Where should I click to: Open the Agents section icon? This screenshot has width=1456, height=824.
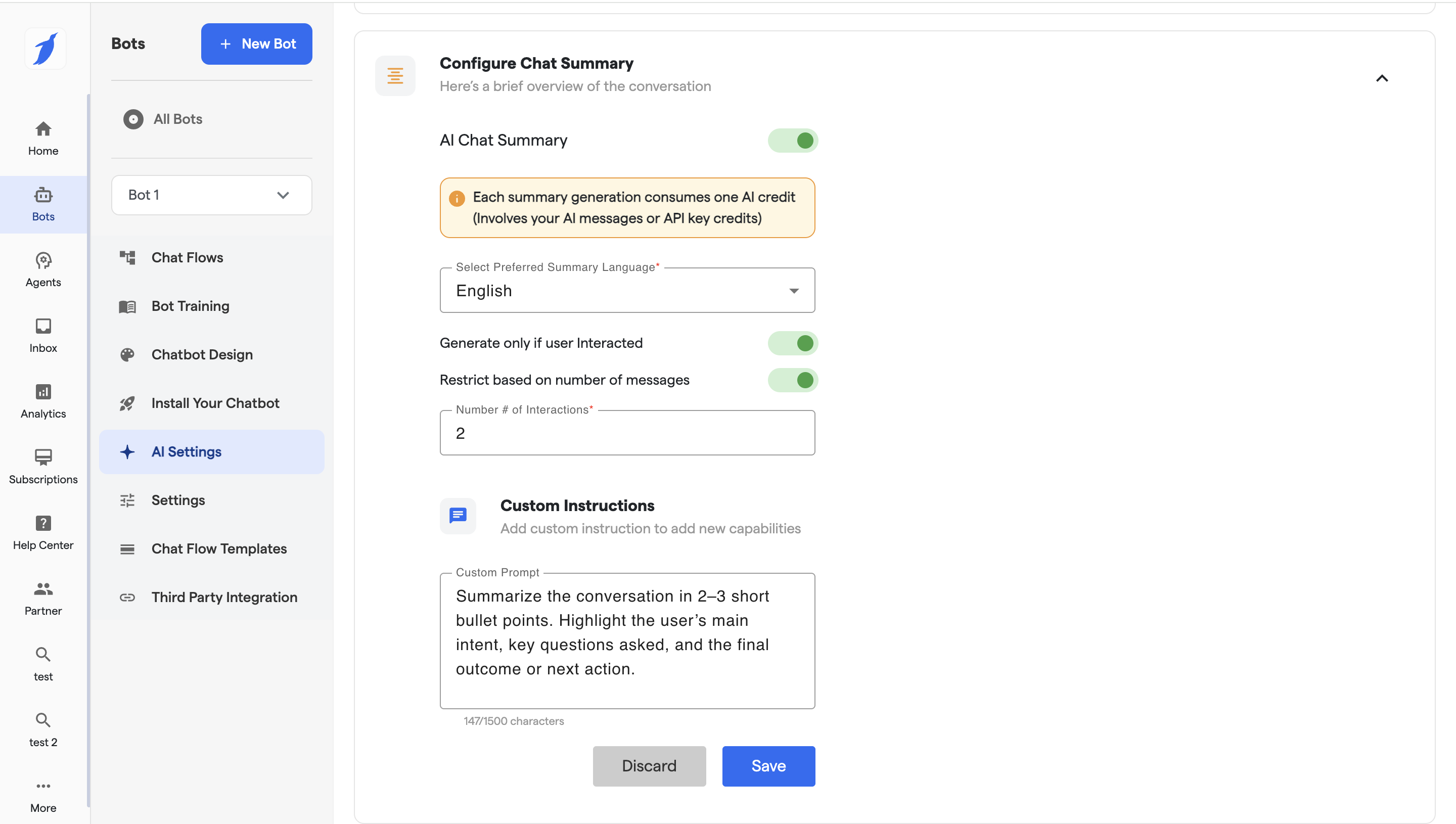(x=43, y=261)
